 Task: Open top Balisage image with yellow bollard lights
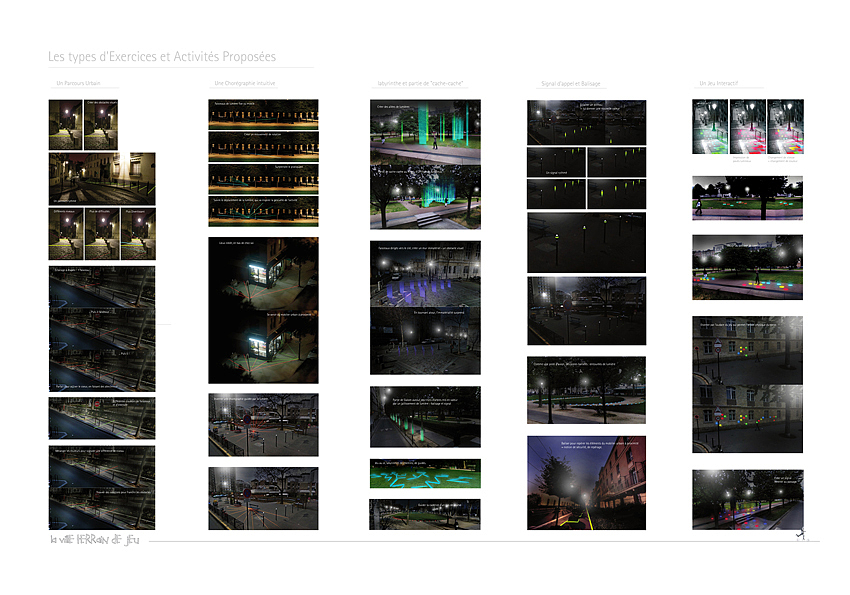coord(587,122)
